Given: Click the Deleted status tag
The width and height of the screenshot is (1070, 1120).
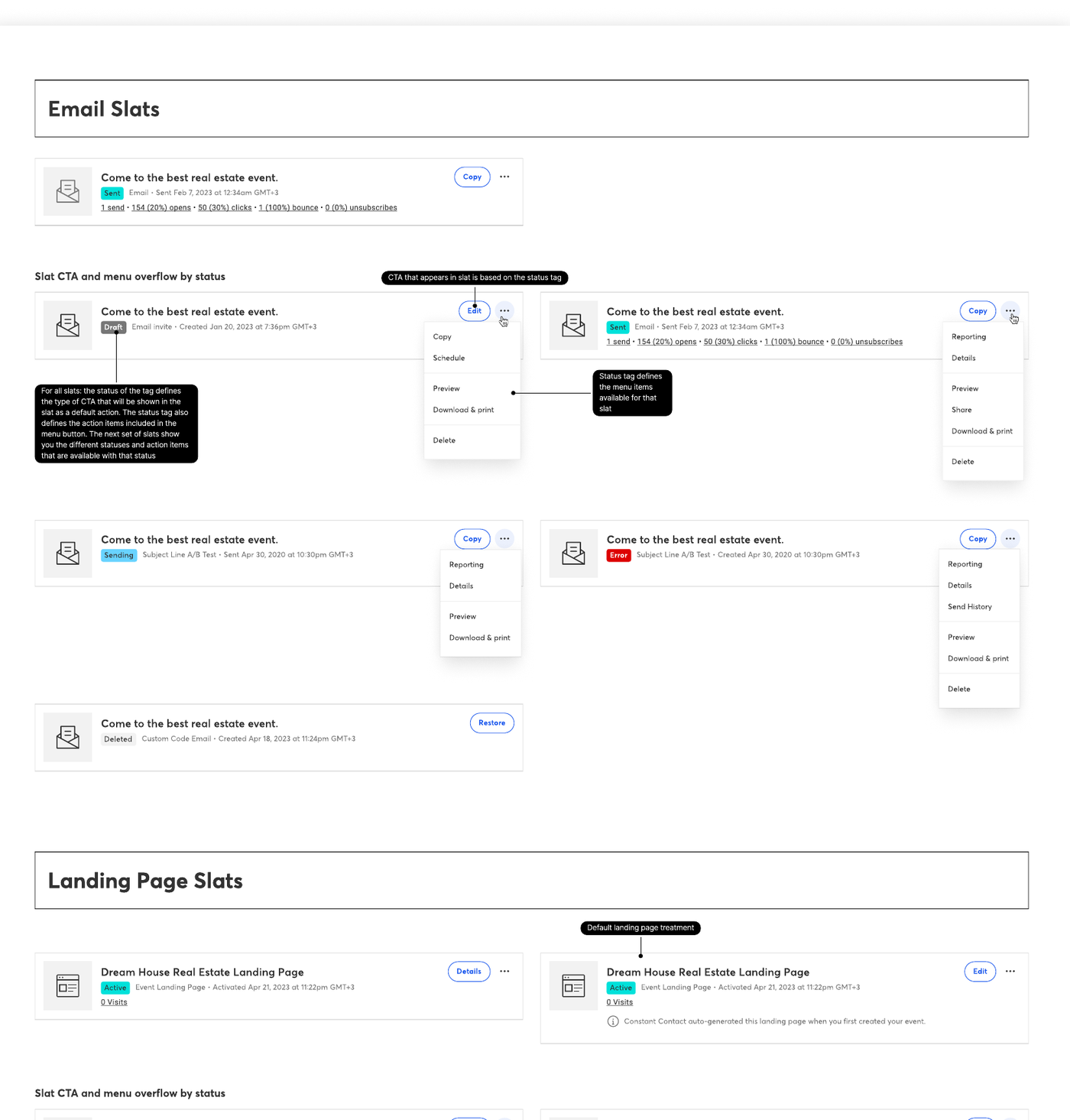Looking at the screenshot, I should 118,739.
